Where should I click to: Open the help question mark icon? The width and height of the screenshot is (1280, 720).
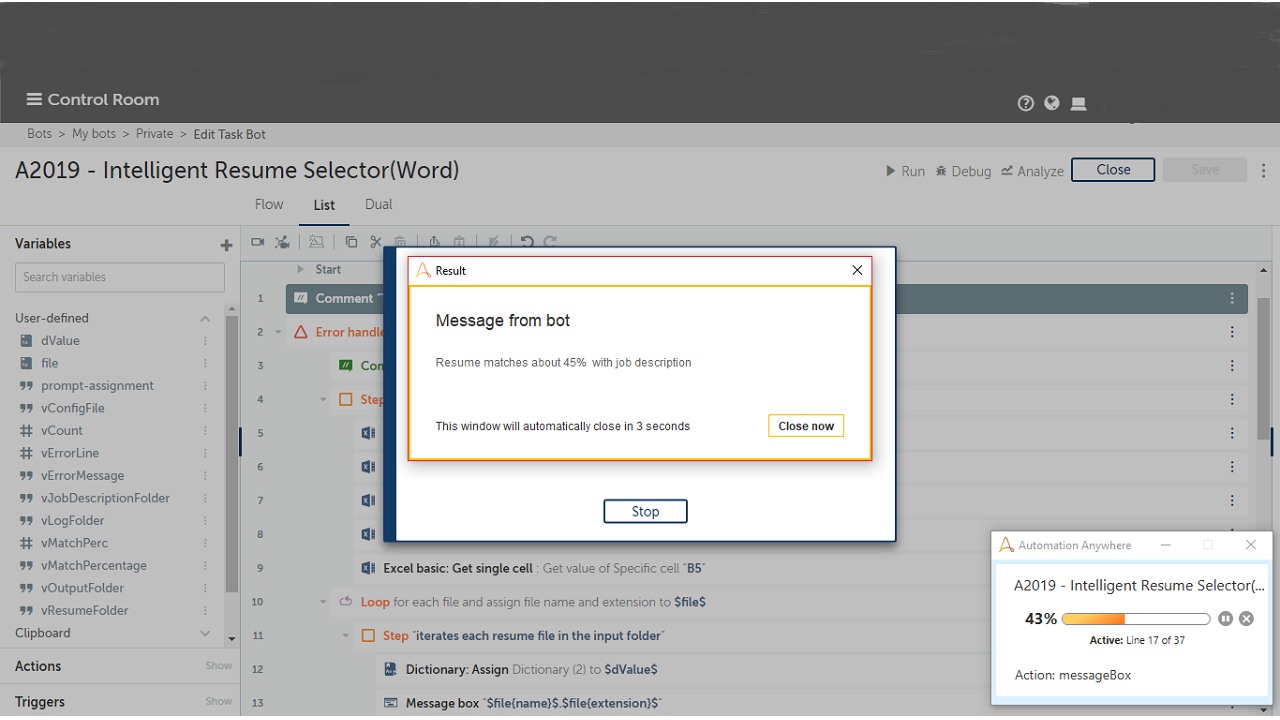click(x=1025, y=103)
